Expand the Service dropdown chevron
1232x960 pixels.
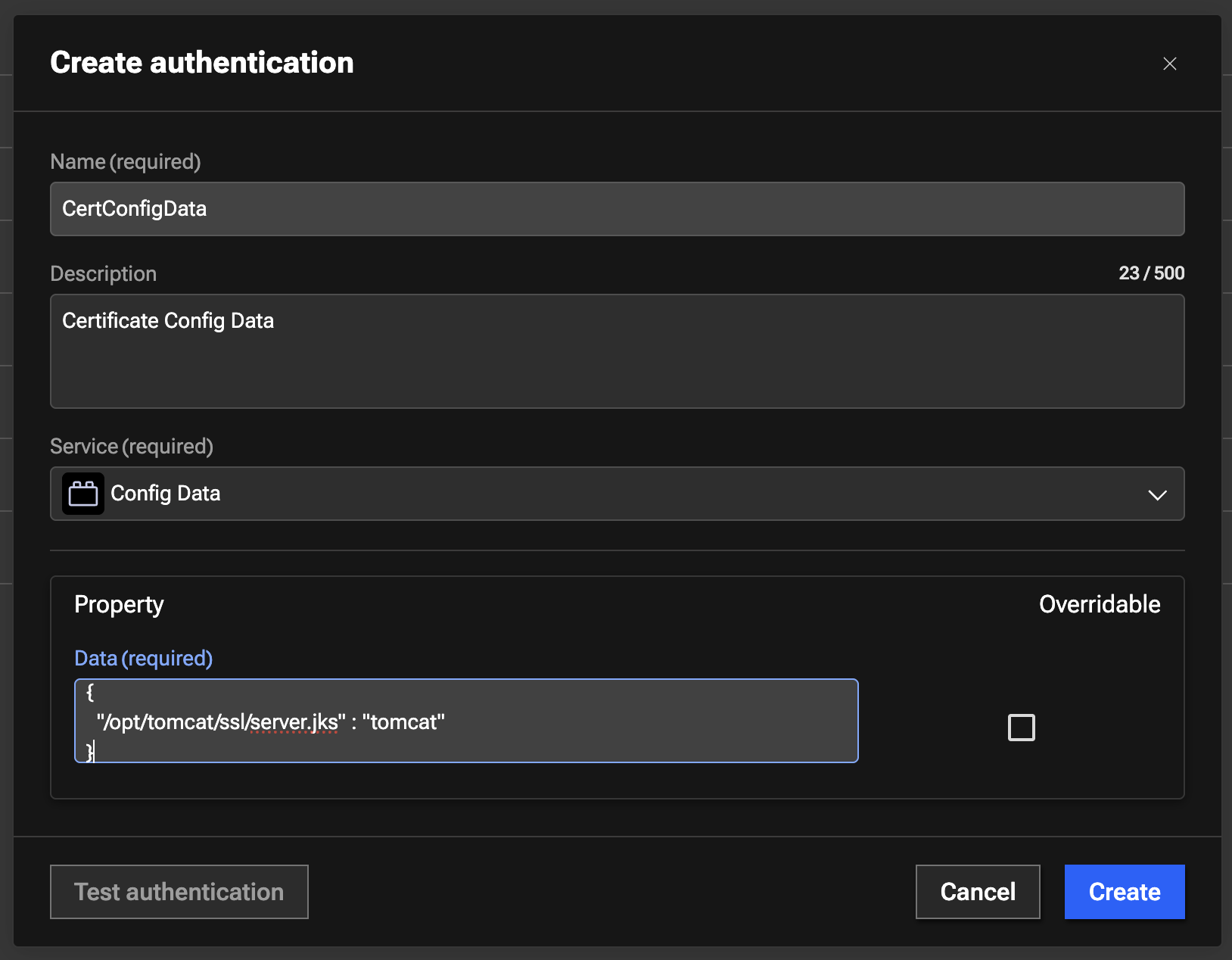coord(1157,494)
